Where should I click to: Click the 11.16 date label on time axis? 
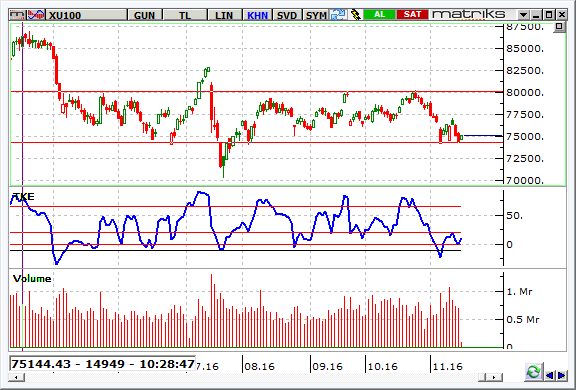(447, 366)
